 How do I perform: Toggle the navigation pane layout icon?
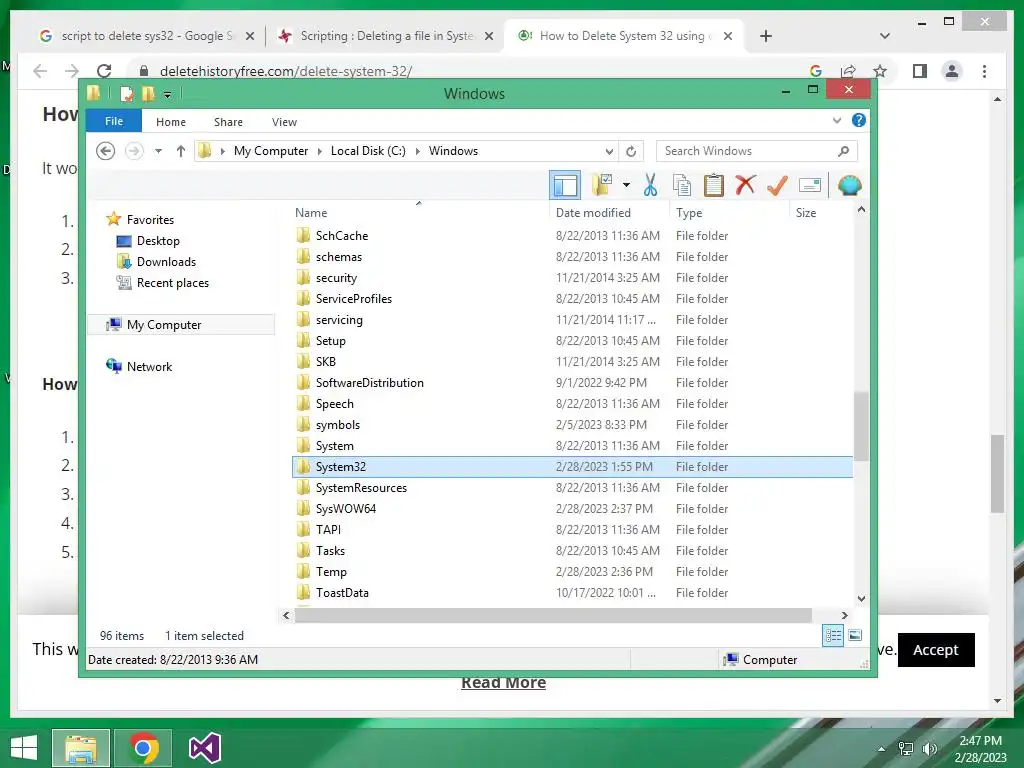point(565,185)
